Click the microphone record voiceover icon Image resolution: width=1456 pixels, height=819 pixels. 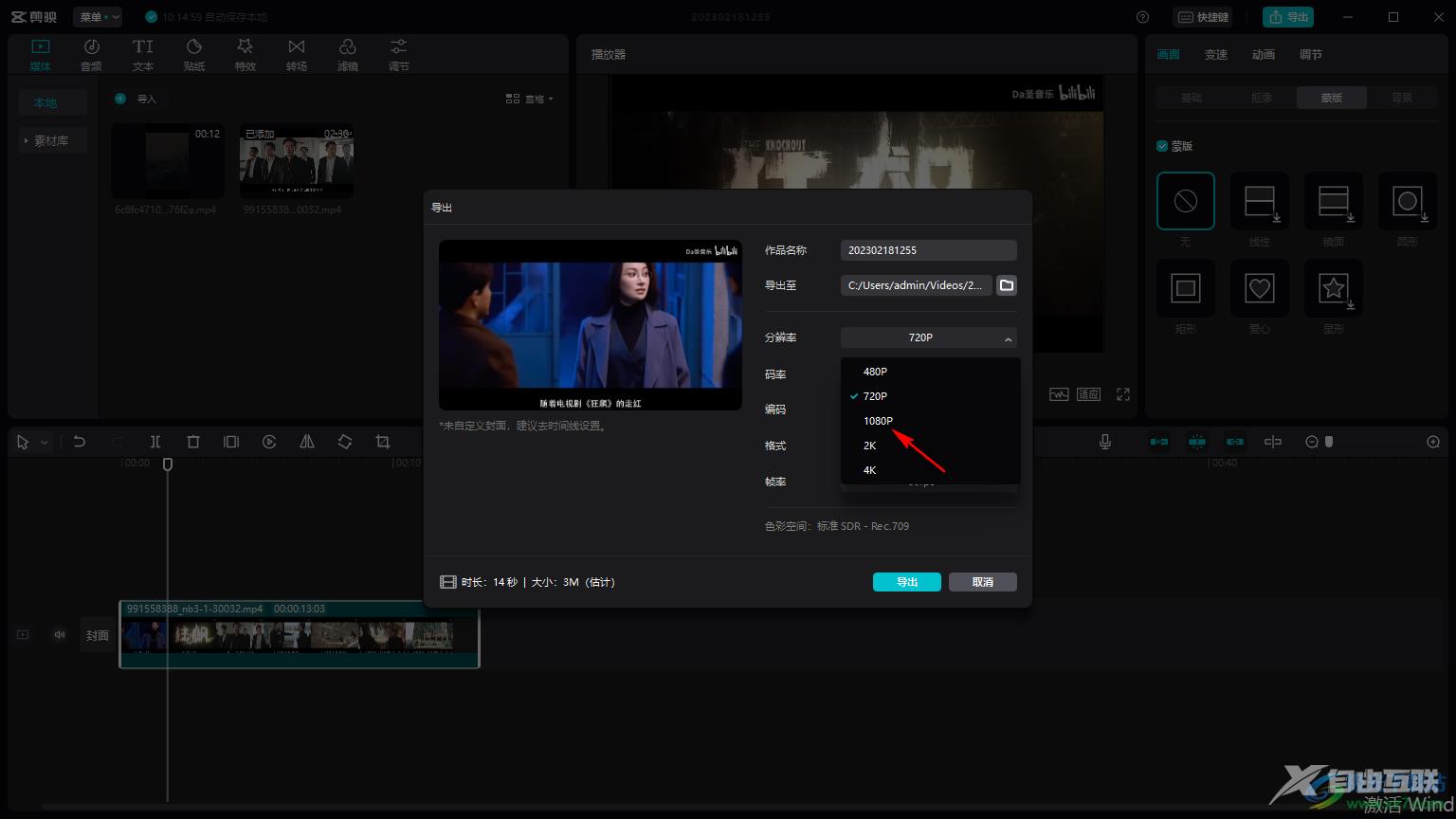click(1105, 442)
